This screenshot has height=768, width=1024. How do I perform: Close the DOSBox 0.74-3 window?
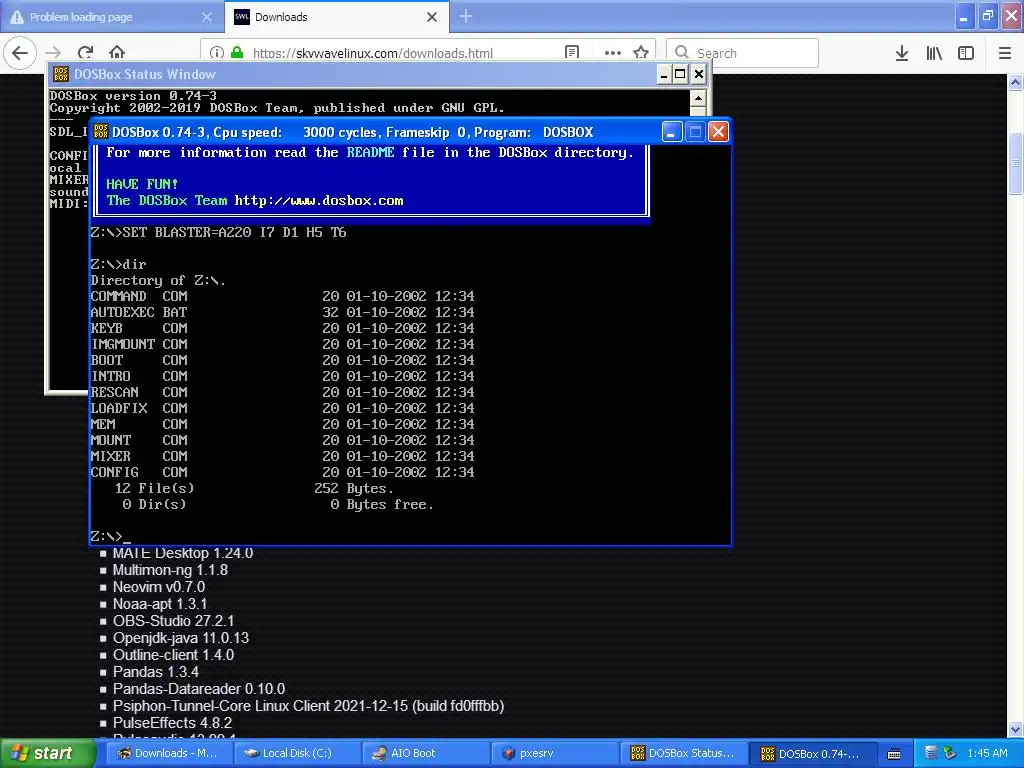[718, 132]
